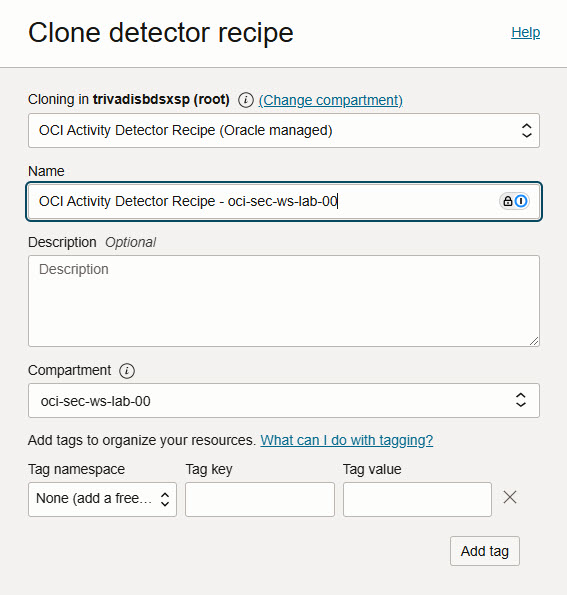Open the detector recipe source dropdown

(x=284, y=131)
